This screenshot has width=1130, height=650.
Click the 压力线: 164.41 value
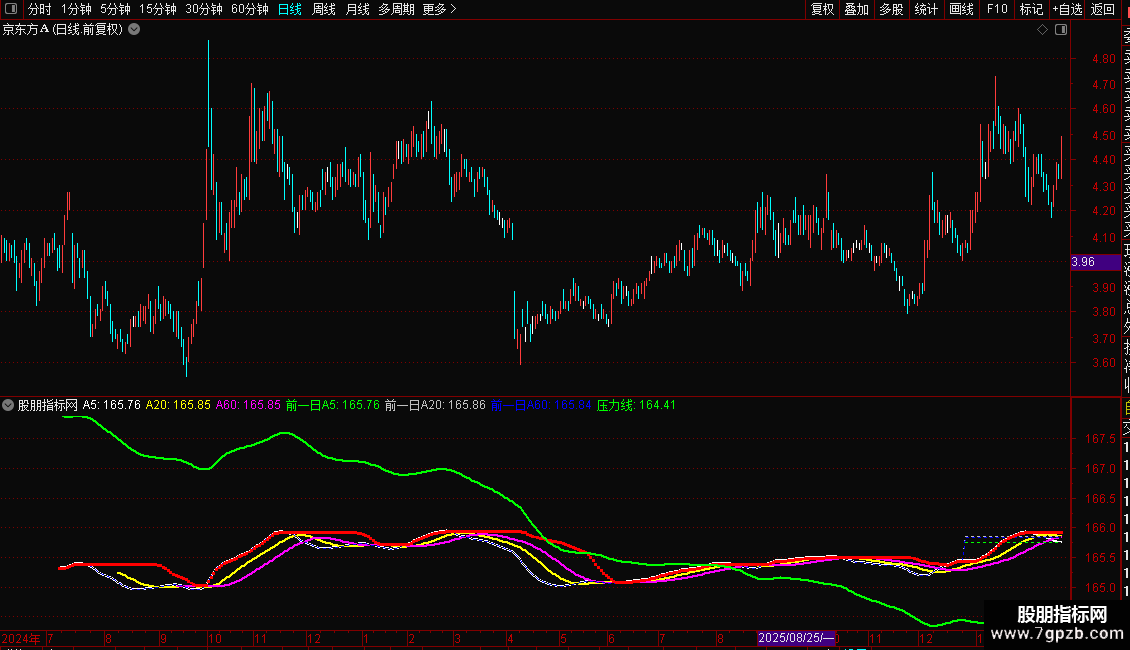click(636, 405)
